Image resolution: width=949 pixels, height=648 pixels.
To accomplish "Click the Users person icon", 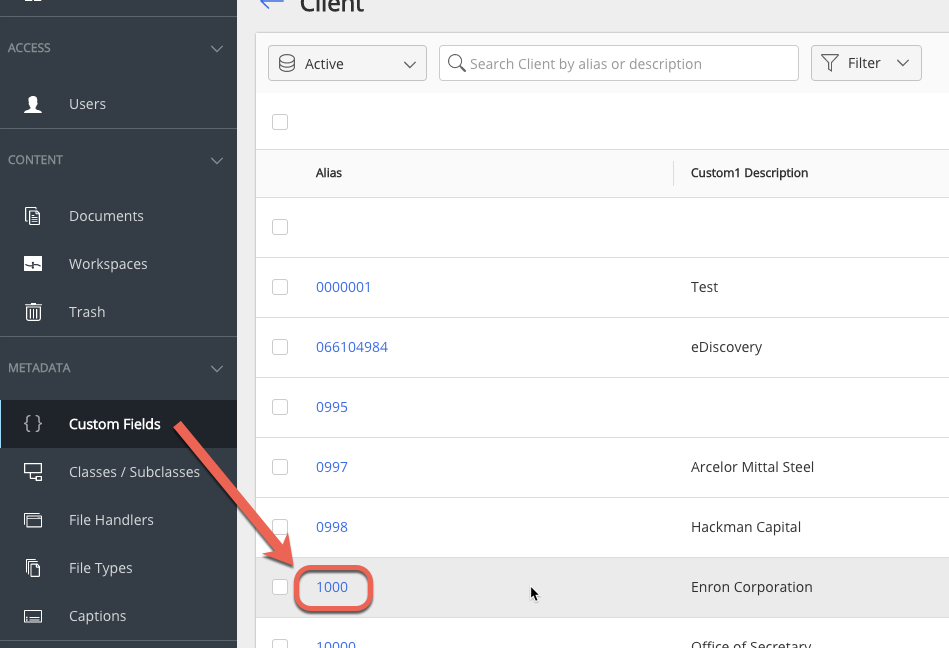I will [33, 104].
